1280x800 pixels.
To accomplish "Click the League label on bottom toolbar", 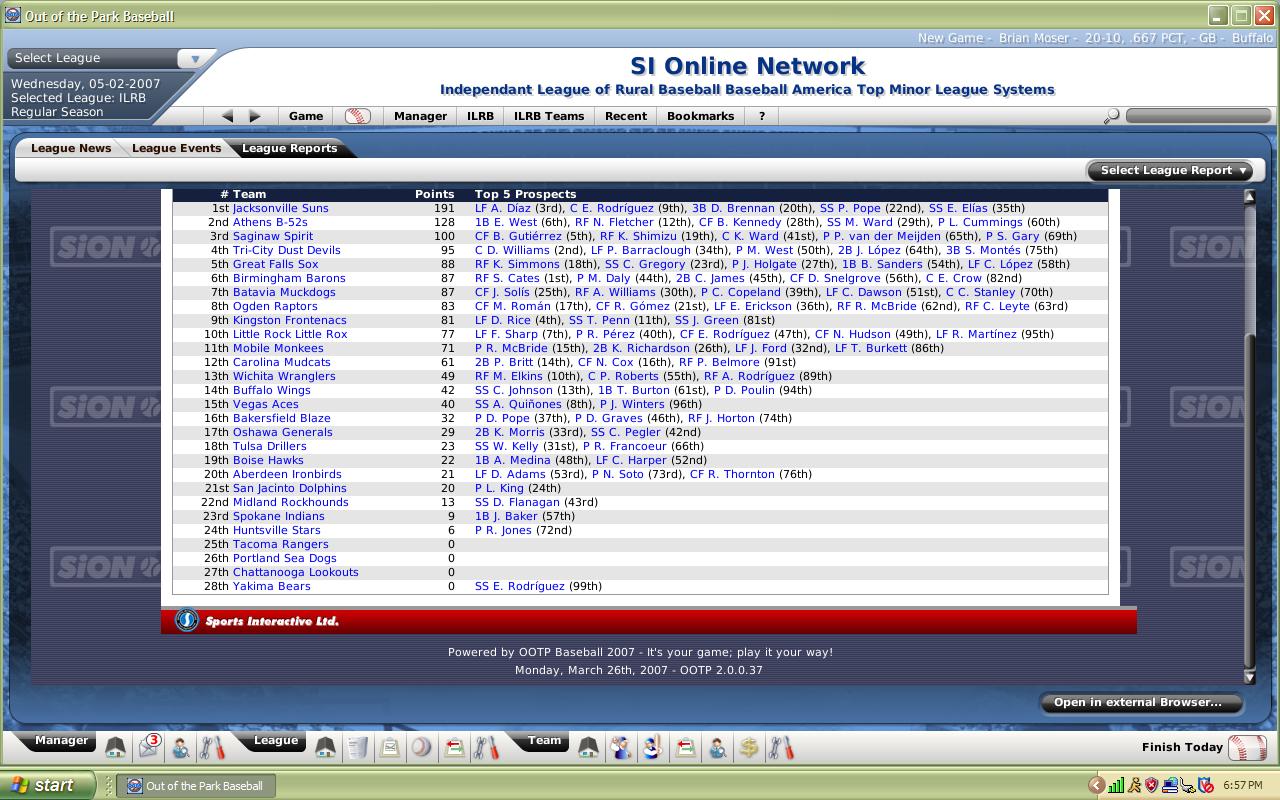I will 275,741.
